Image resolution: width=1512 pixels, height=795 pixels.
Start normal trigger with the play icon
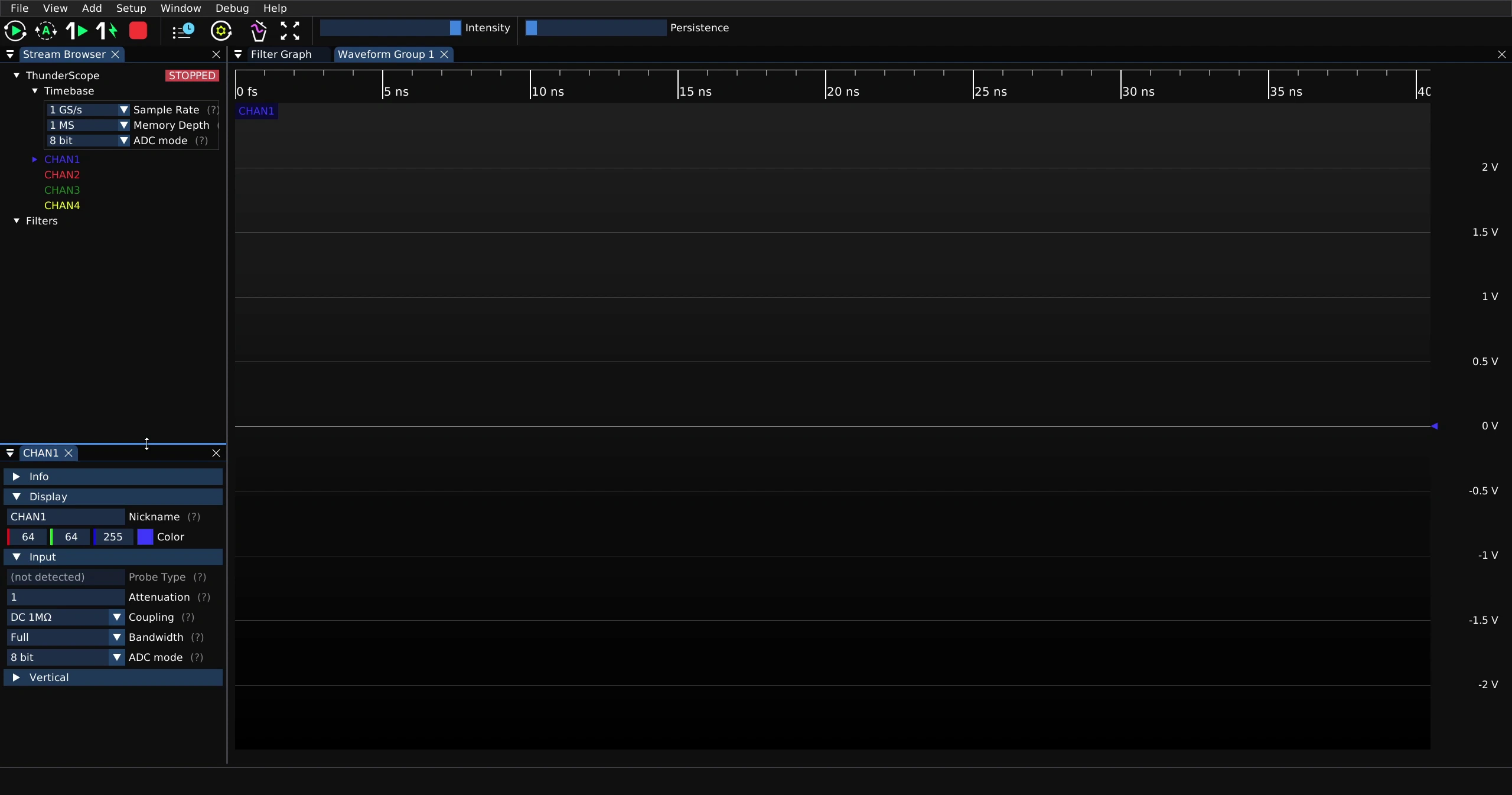point(15,31)
